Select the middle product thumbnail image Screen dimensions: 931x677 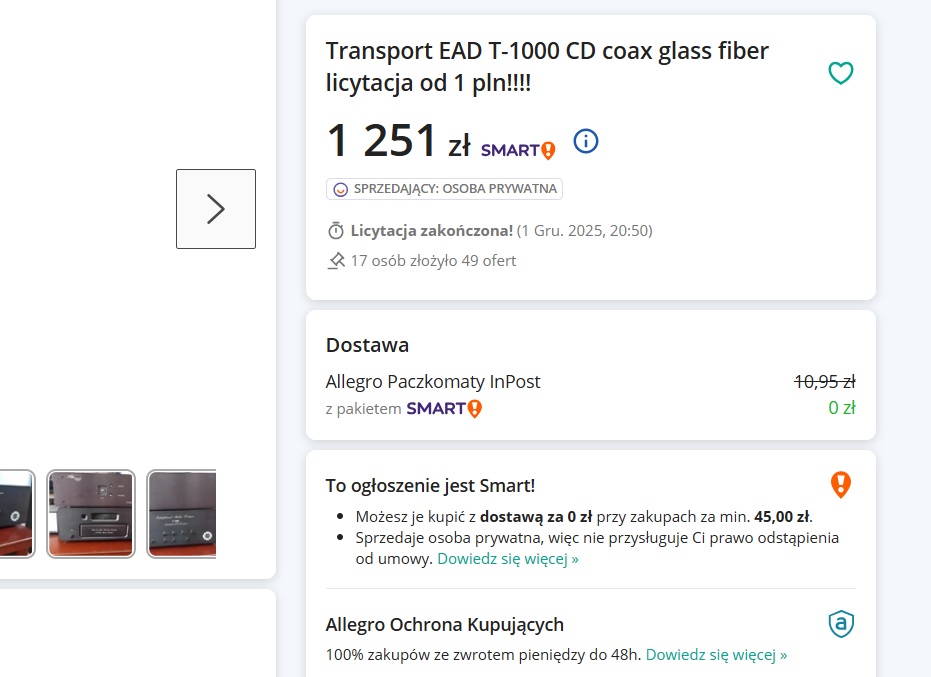[x=91, y=513]
